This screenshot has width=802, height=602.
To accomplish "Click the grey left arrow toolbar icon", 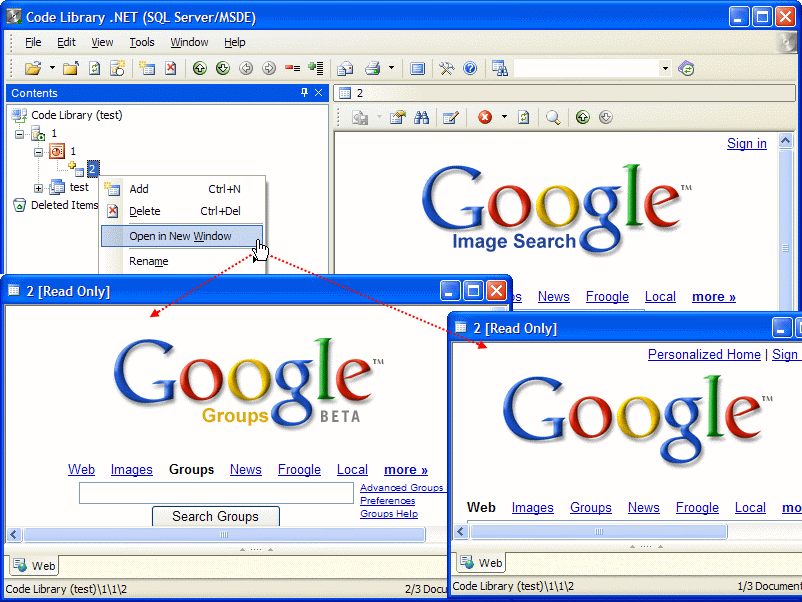I will 246,69.
